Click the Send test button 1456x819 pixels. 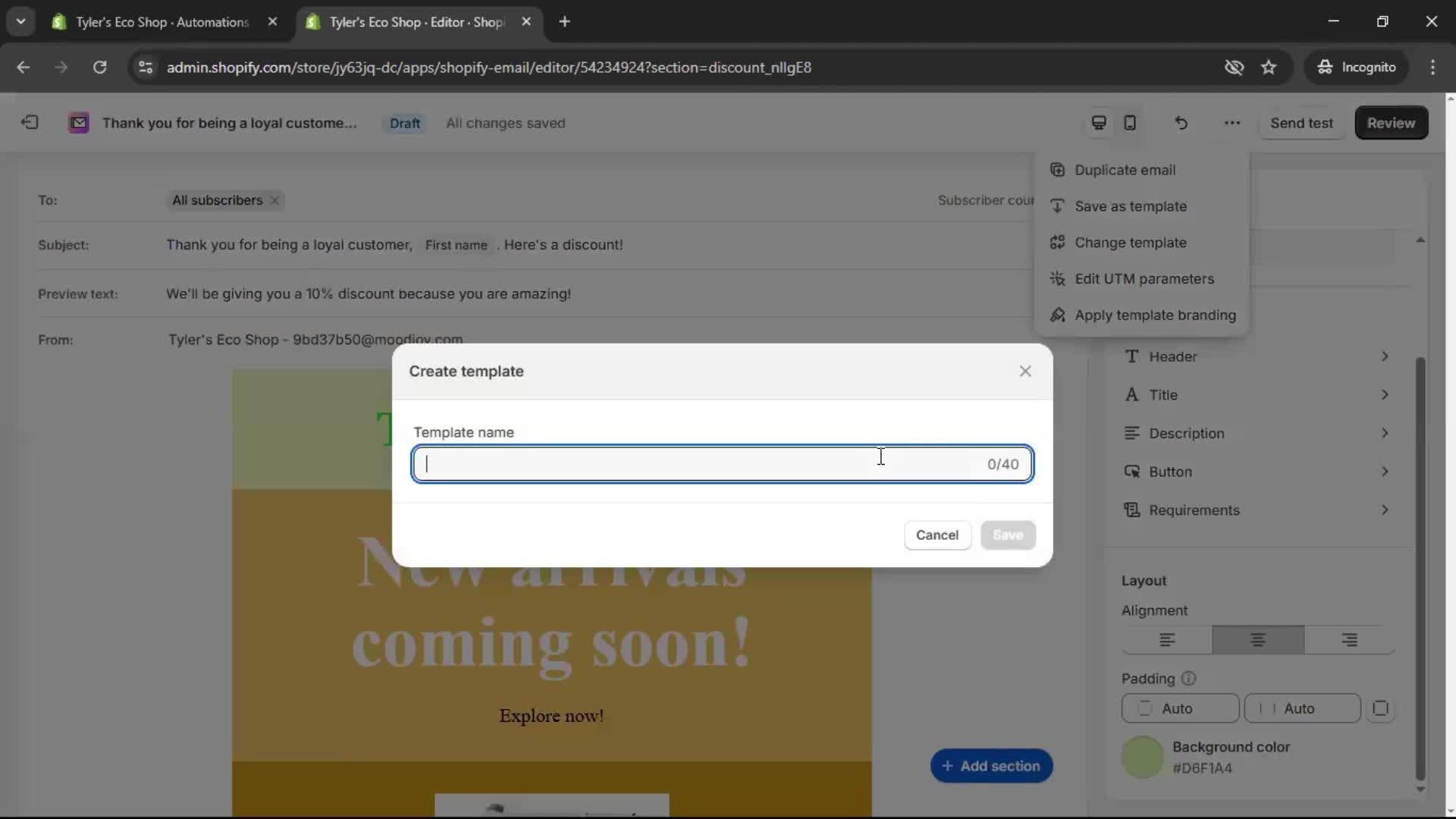pyautogui.click(x=1302, y=123)
